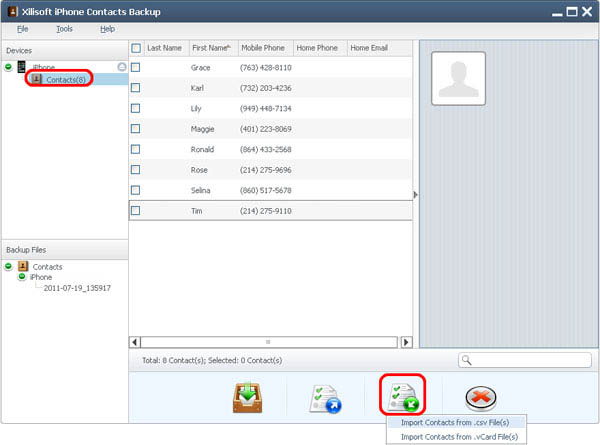Click the red delete contacts icon
The width and height of the screenshot is (600, 445).
point(483,397)
